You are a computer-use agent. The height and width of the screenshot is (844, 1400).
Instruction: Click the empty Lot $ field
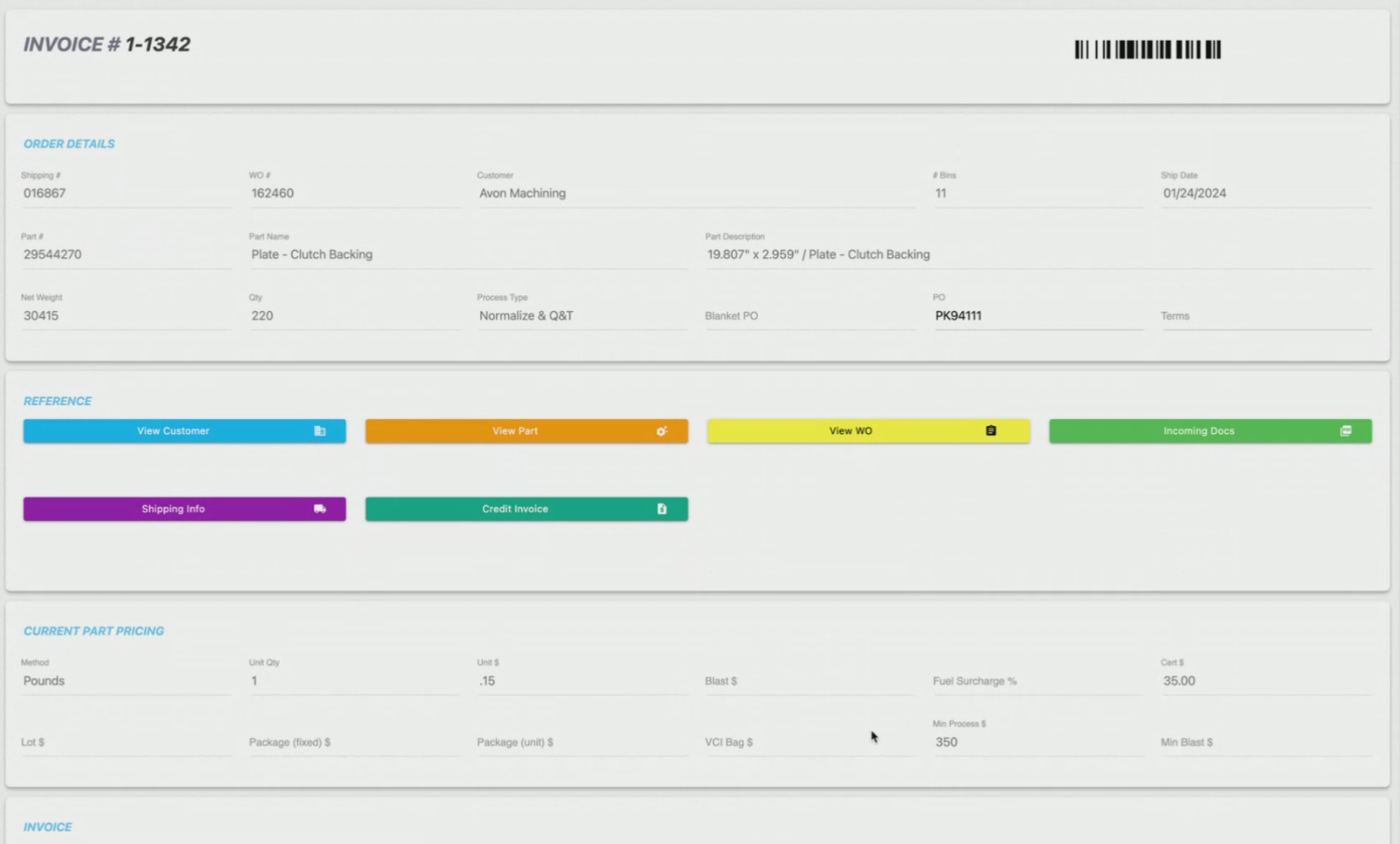pos(126,742)
